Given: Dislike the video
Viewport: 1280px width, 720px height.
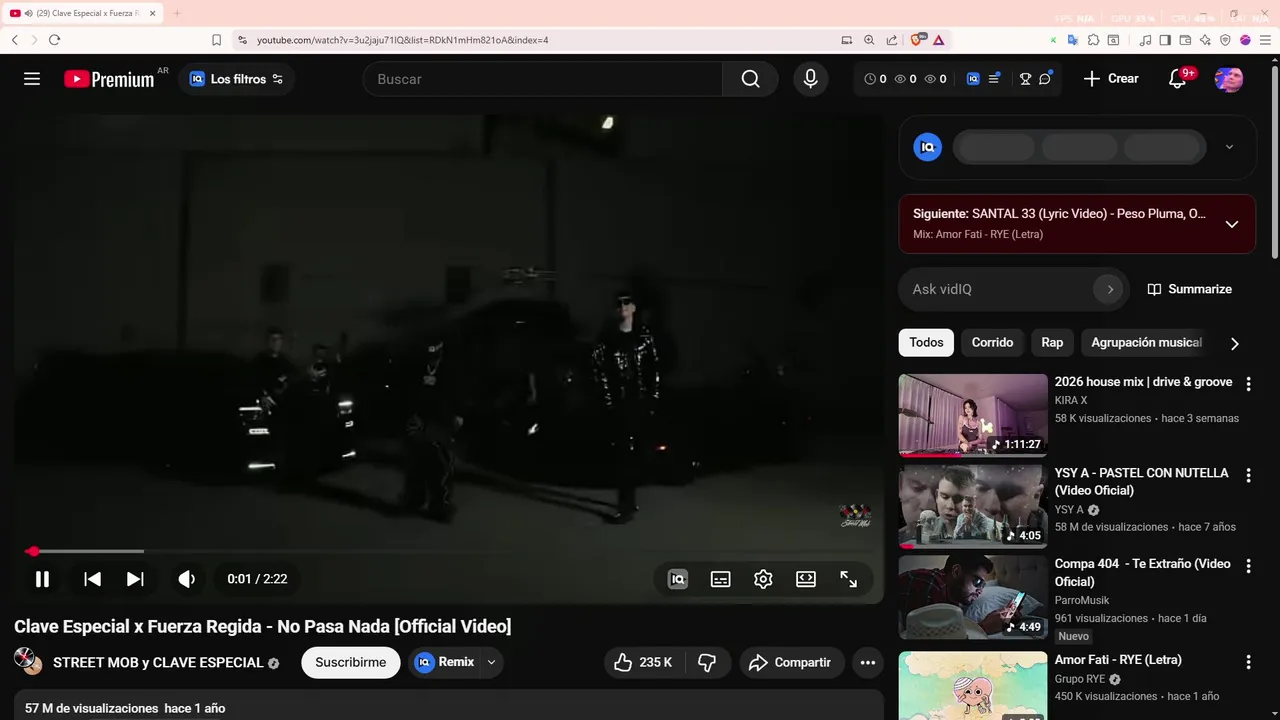Looking at the screenshot, I should (707, 662).
